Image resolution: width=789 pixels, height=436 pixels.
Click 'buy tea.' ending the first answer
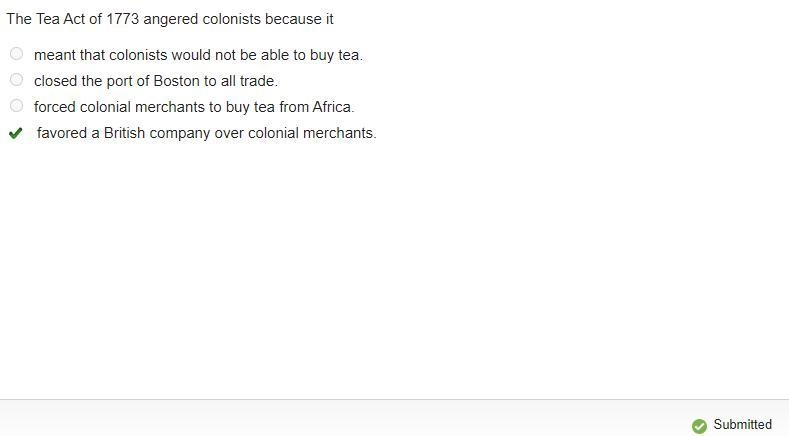click(336, 55)
